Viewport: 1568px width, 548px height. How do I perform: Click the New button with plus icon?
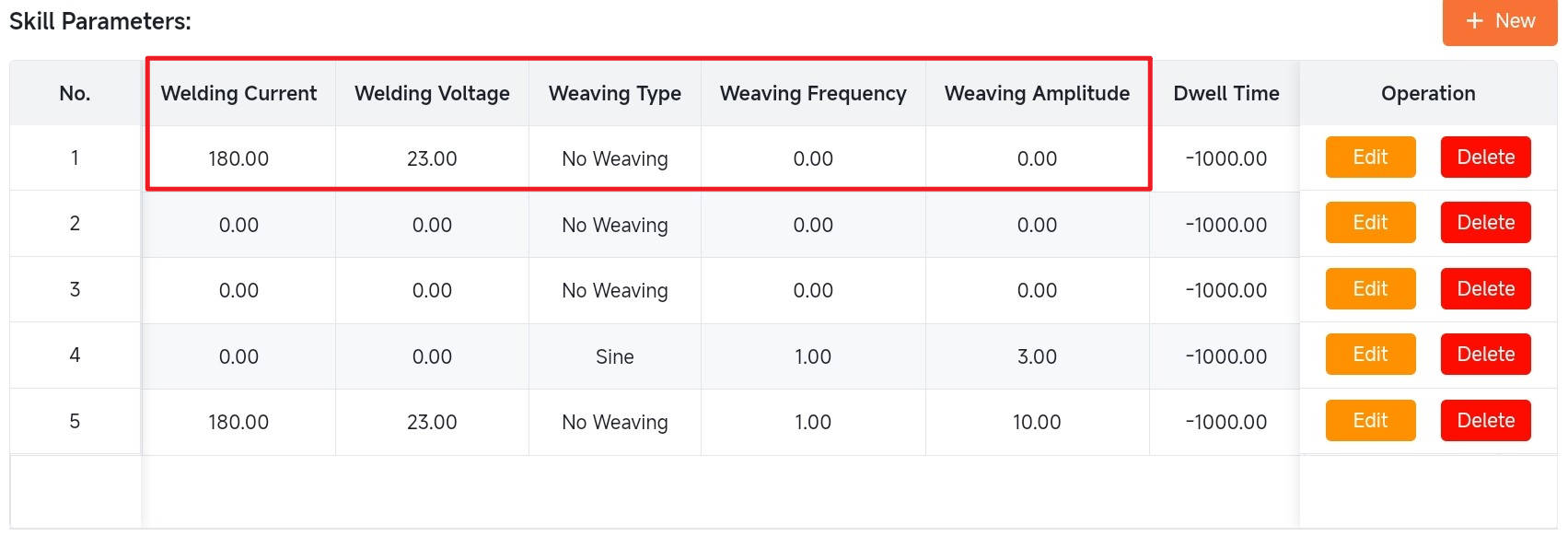(1499, 21)
